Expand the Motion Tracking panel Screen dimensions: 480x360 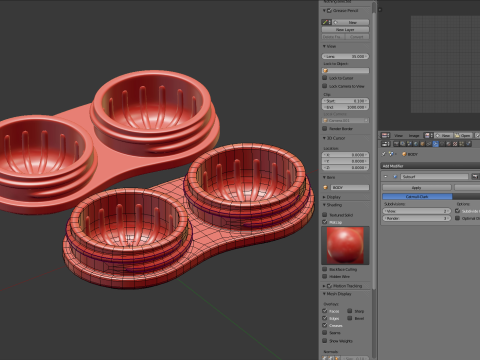click(x=324, y=286)
